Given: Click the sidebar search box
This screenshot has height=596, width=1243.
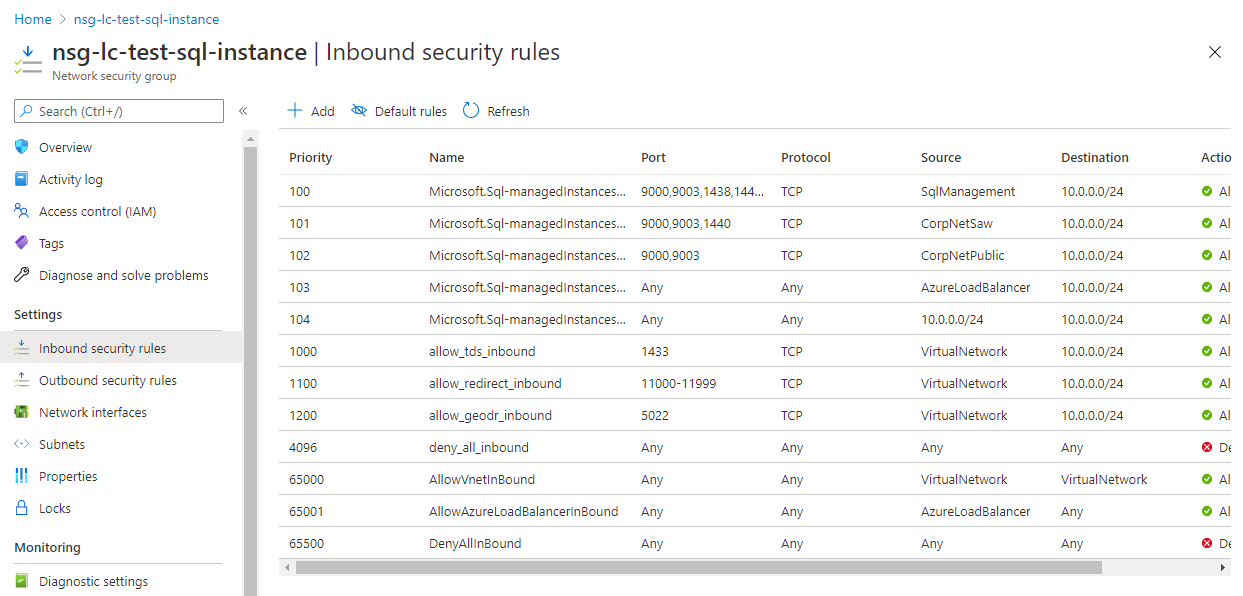Looking at the screenshot, I should [x=118, y=110].
